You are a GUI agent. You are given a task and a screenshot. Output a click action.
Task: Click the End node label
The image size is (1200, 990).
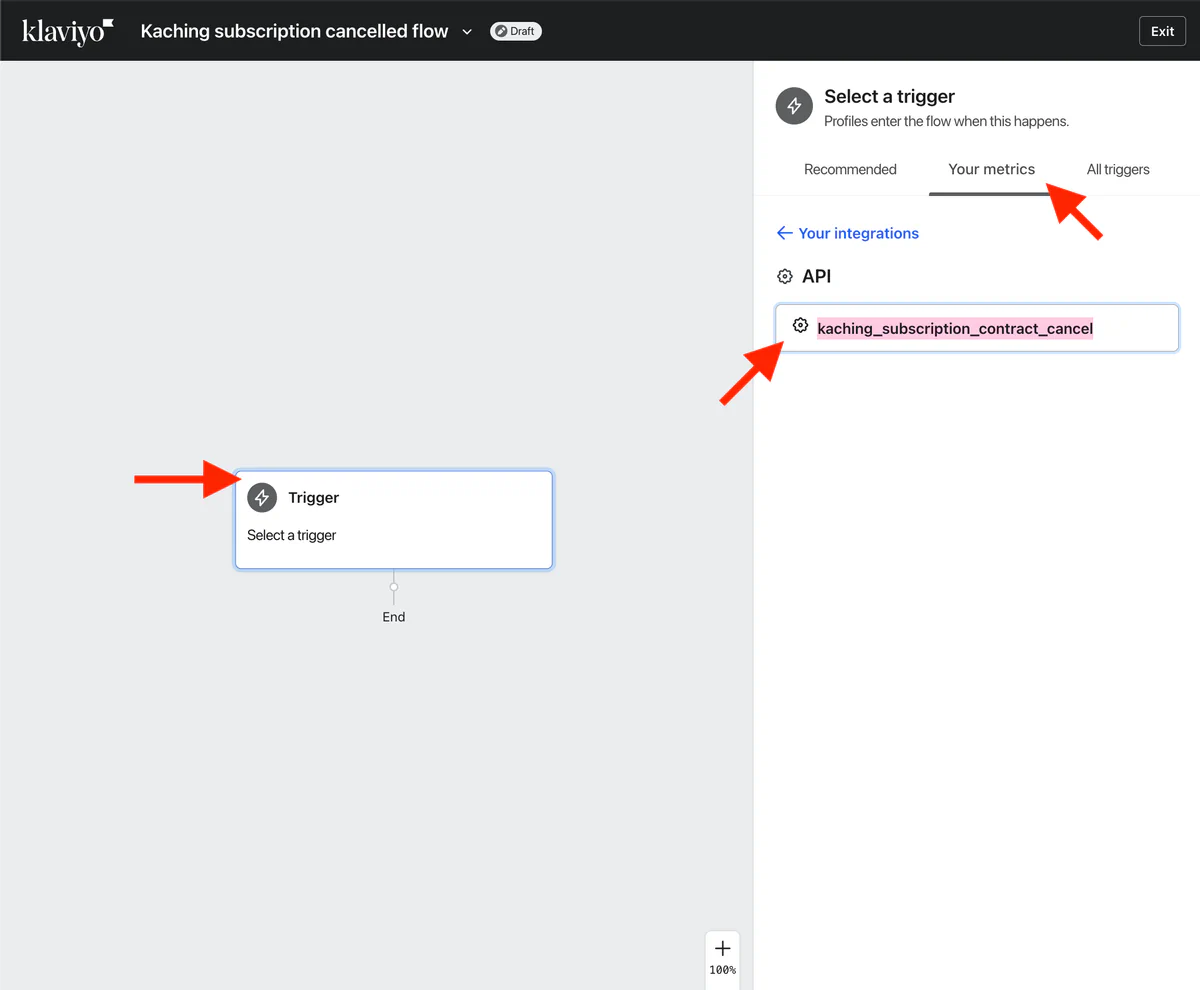tap(394, 617)
